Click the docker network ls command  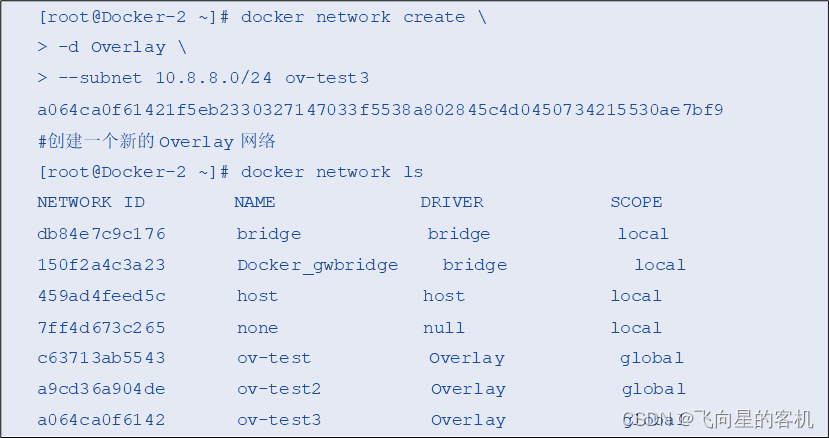point(332,172)
